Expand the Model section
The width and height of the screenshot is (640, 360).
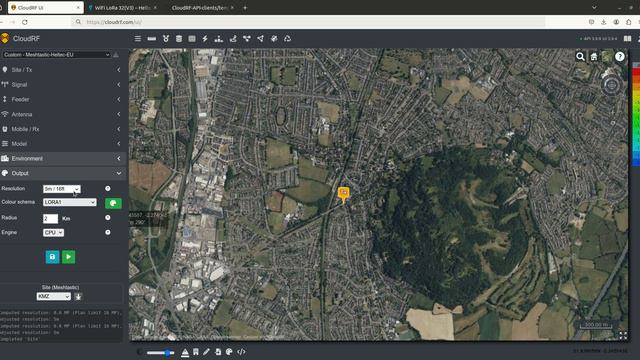[62, 144]
